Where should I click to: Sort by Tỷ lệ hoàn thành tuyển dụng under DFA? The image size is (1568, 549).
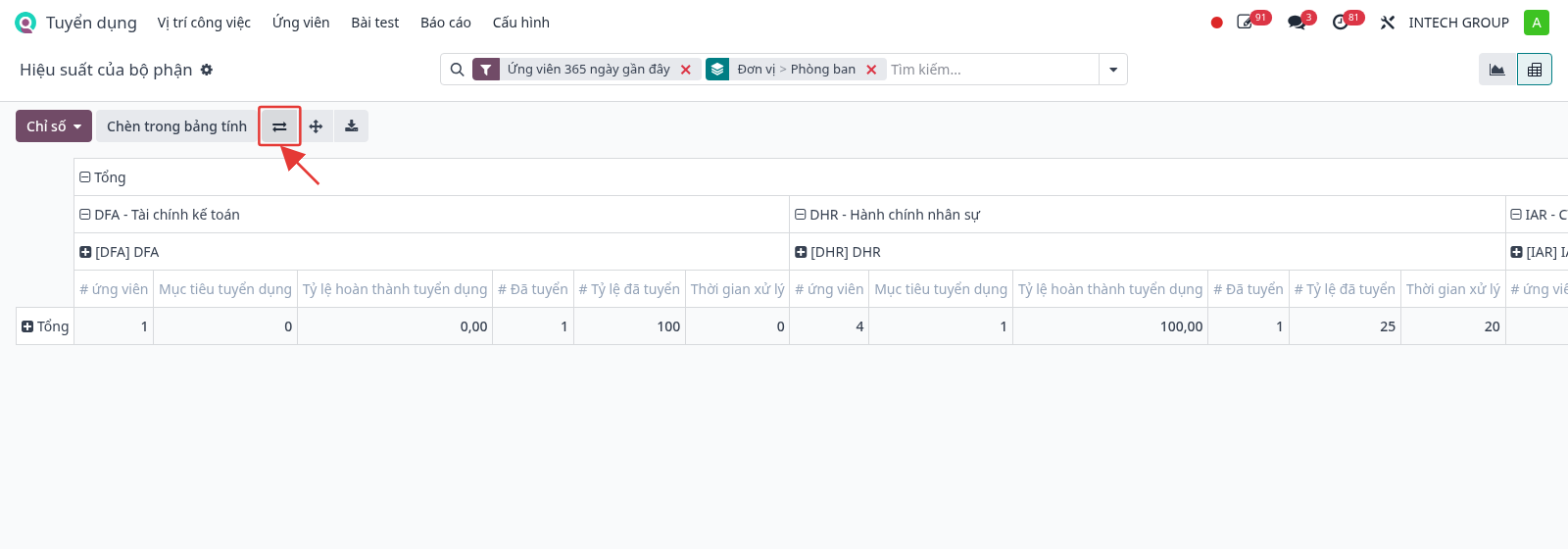(395, 289)
